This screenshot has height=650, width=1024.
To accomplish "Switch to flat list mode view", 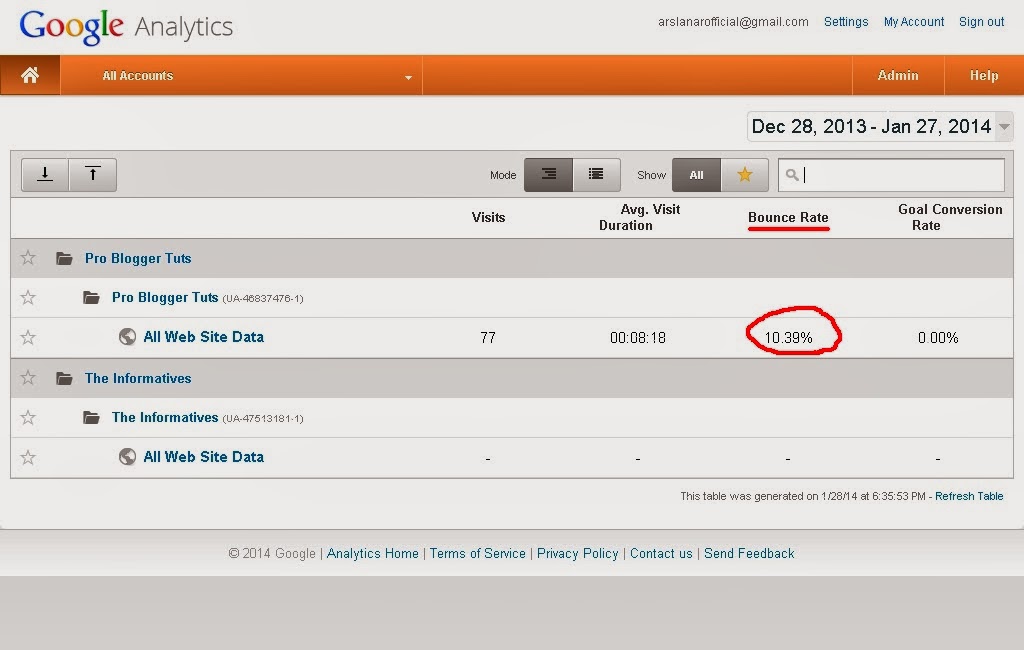I will pyautogui.click(x=596, y=174).
